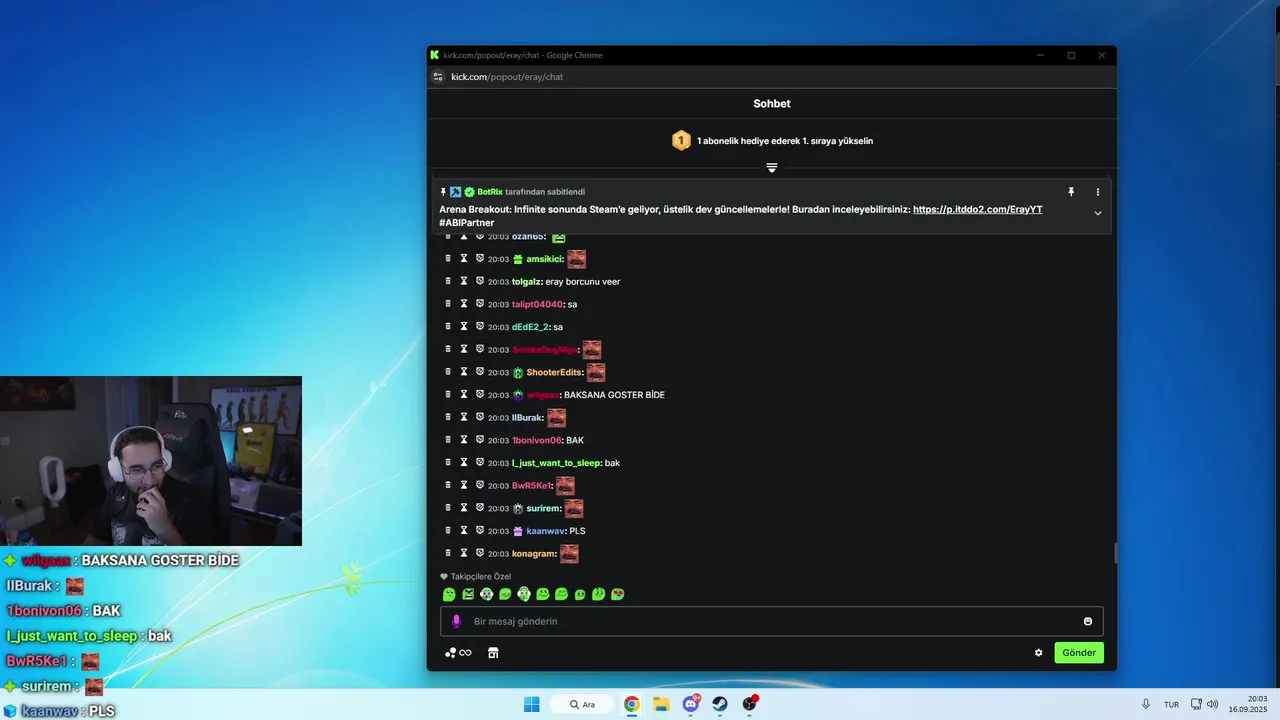Click the chat window scrollbar thumb

[x=1115, y=553]
